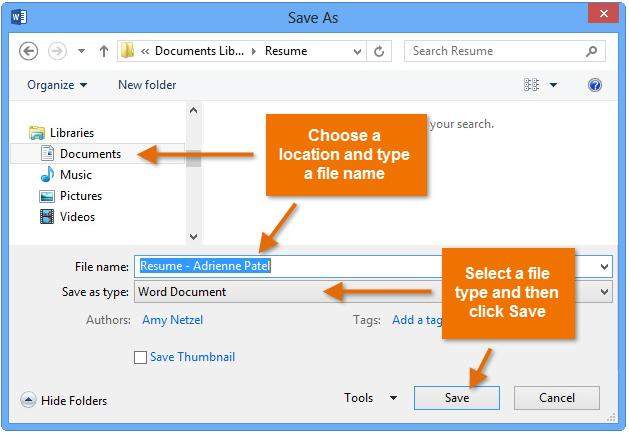Click the Tools dropdown arrow
The height and width of the screenshot is (434, 629).
pos(393,398)
